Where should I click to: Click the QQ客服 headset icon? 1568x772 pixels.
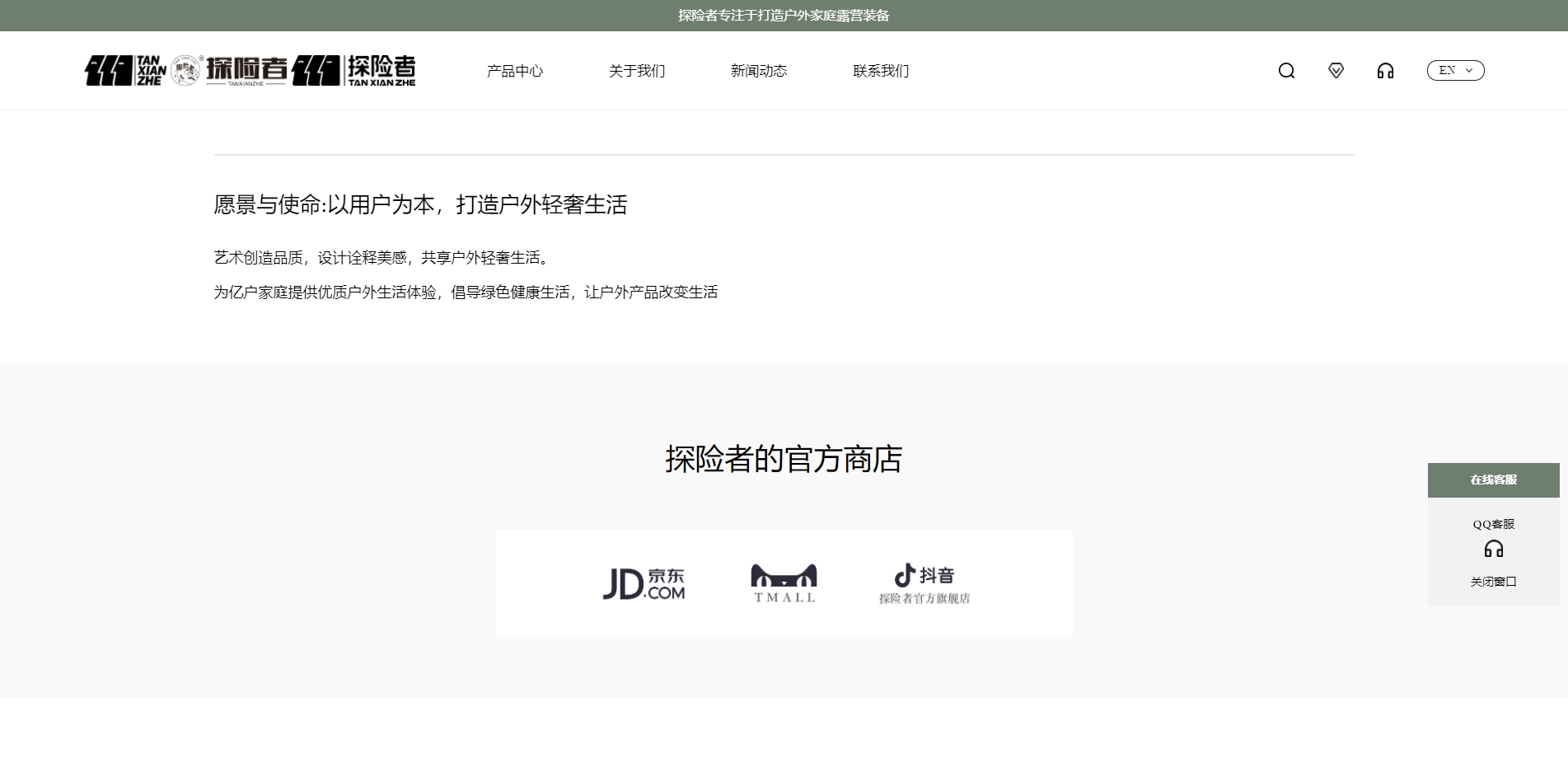(x=1494, y=549)
